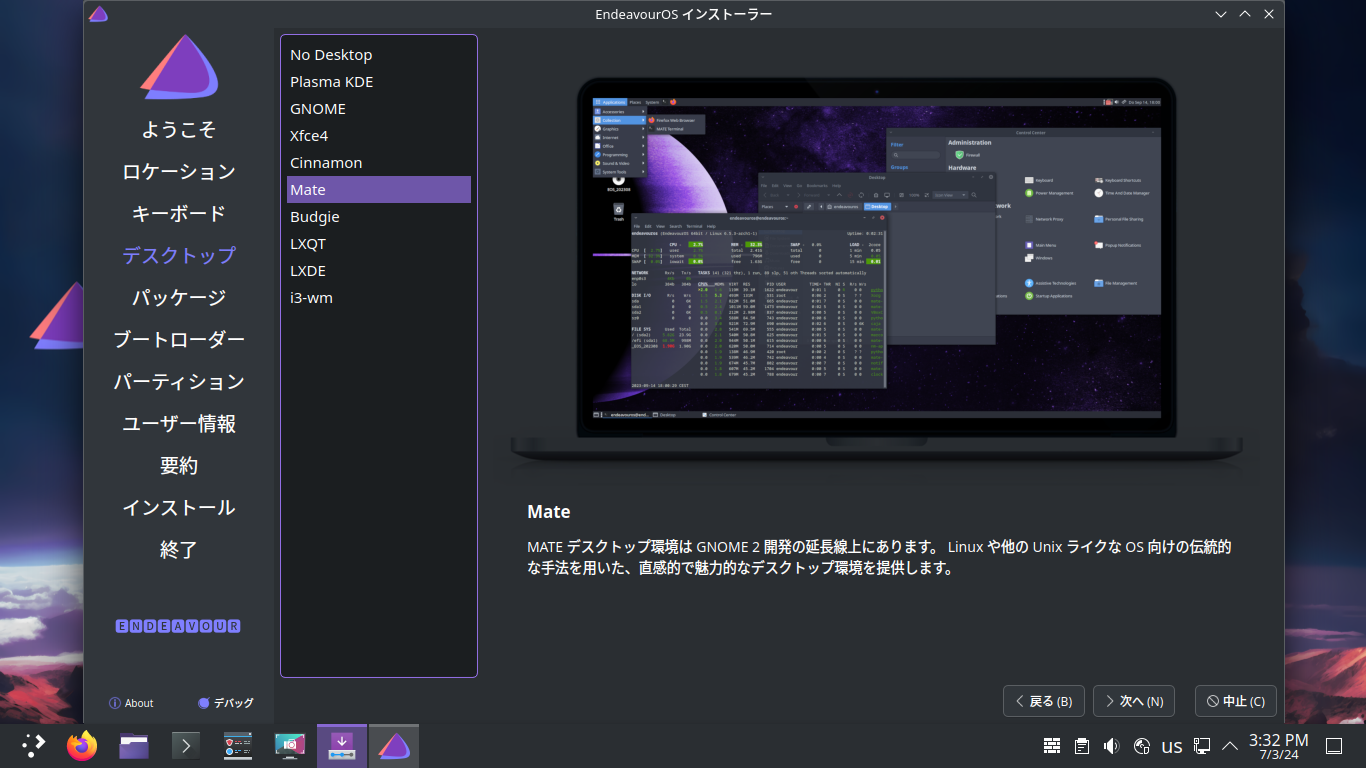Open the file manager from the taskbar
Screen dimensions: 1366x768
(x=134, y=746)
